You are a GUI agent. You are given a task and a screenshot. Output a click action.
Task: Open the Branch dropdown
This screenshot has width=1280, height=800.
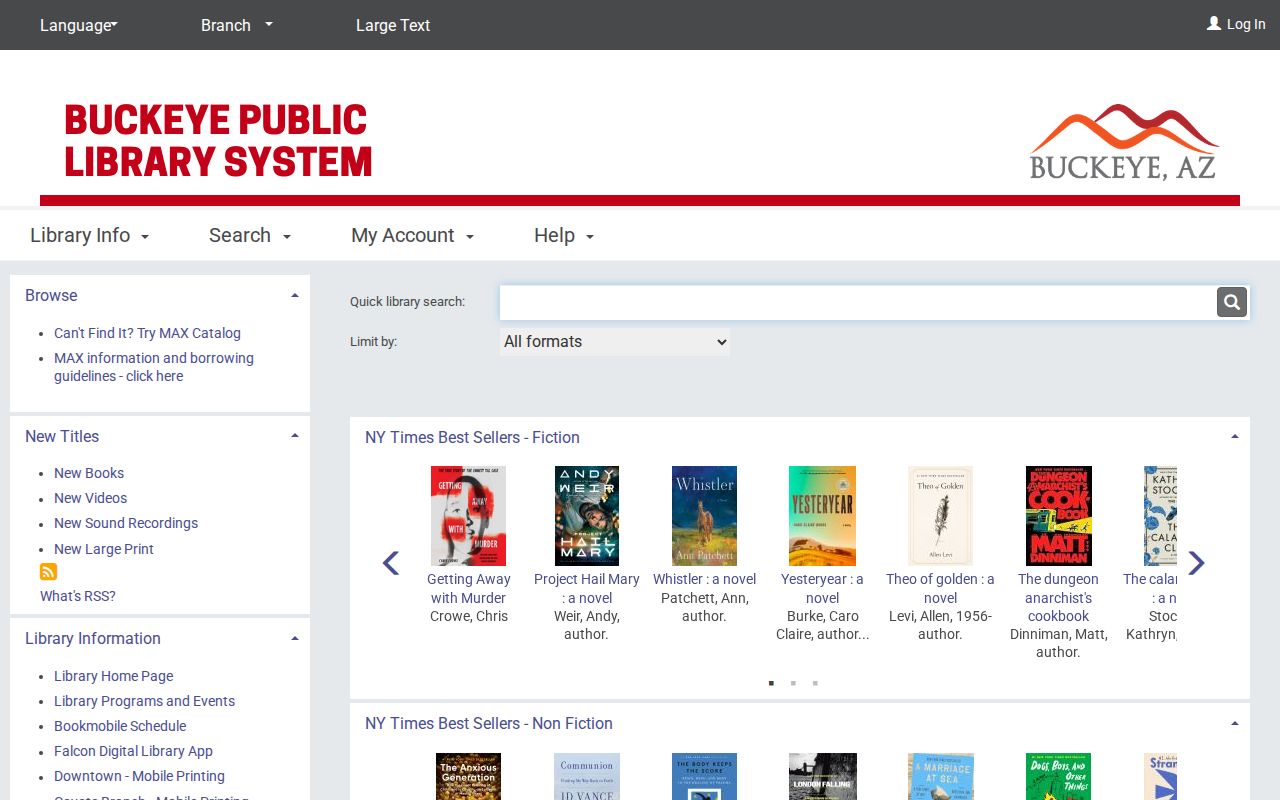237,25
